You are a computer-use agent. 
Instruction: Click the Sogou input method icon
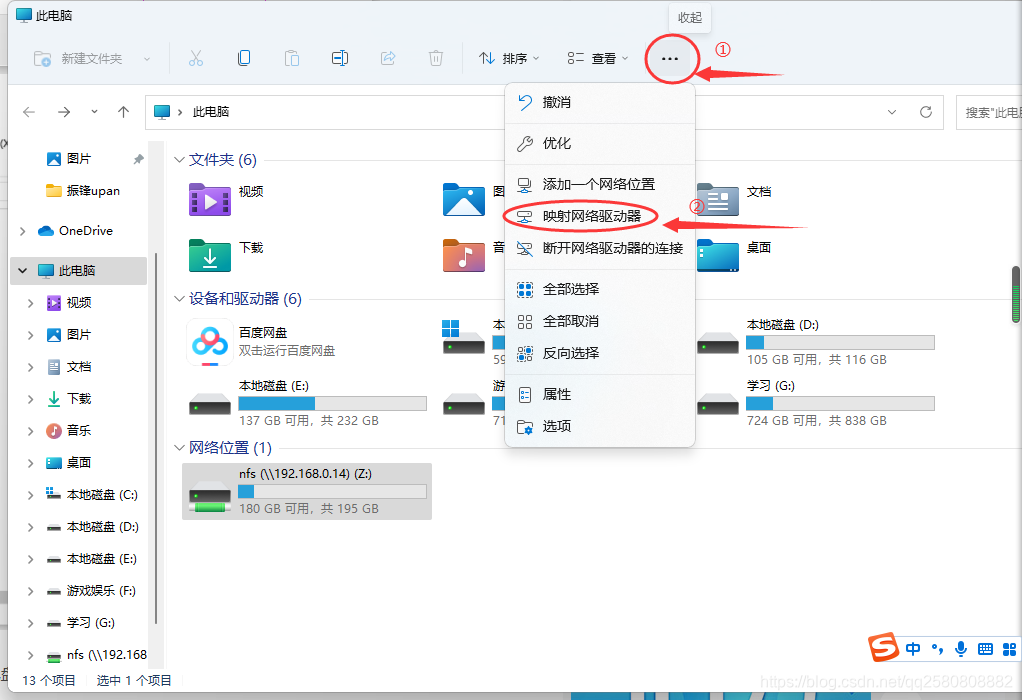click(884, 648)
